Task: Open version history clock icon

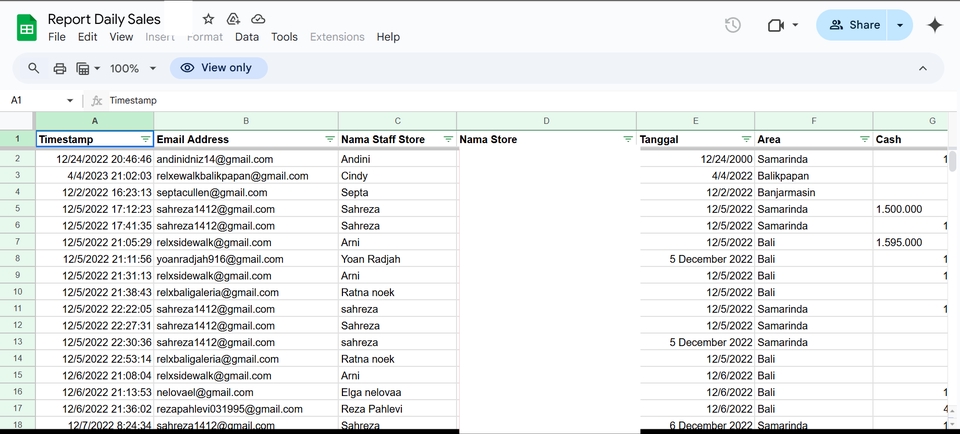Action: [x=733, y=25]
